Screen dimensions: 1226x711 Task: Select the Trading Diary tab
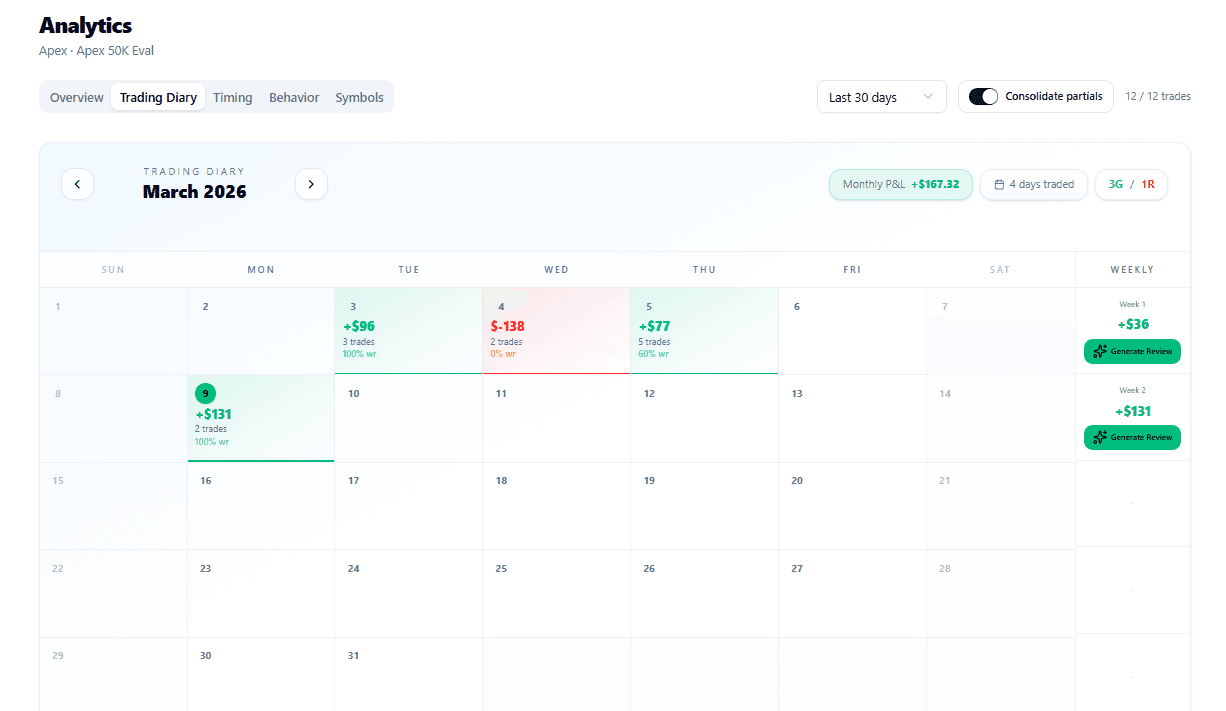click(158, 97)
